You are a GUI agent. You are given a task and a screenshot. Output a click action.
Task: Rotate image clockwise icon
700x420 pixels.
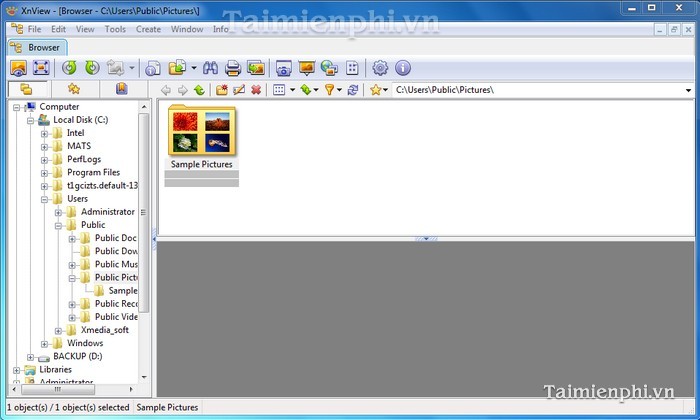click(92, 68)
